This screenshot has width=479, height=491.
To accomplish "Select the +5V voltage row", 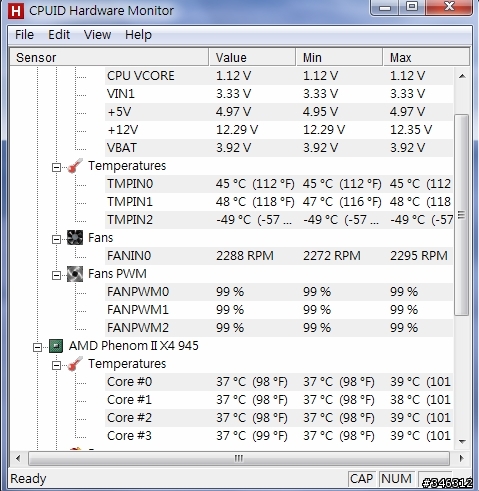I will [x=279, y=112].
